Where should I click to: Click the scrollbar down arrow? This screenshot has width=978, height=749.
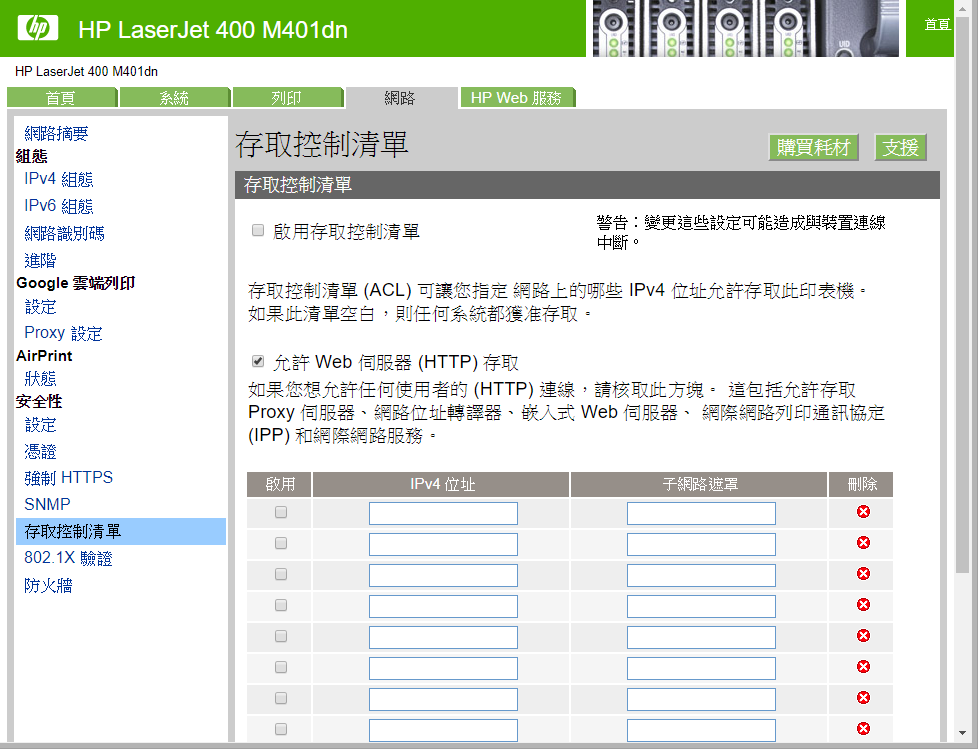(x=962, y=733)
